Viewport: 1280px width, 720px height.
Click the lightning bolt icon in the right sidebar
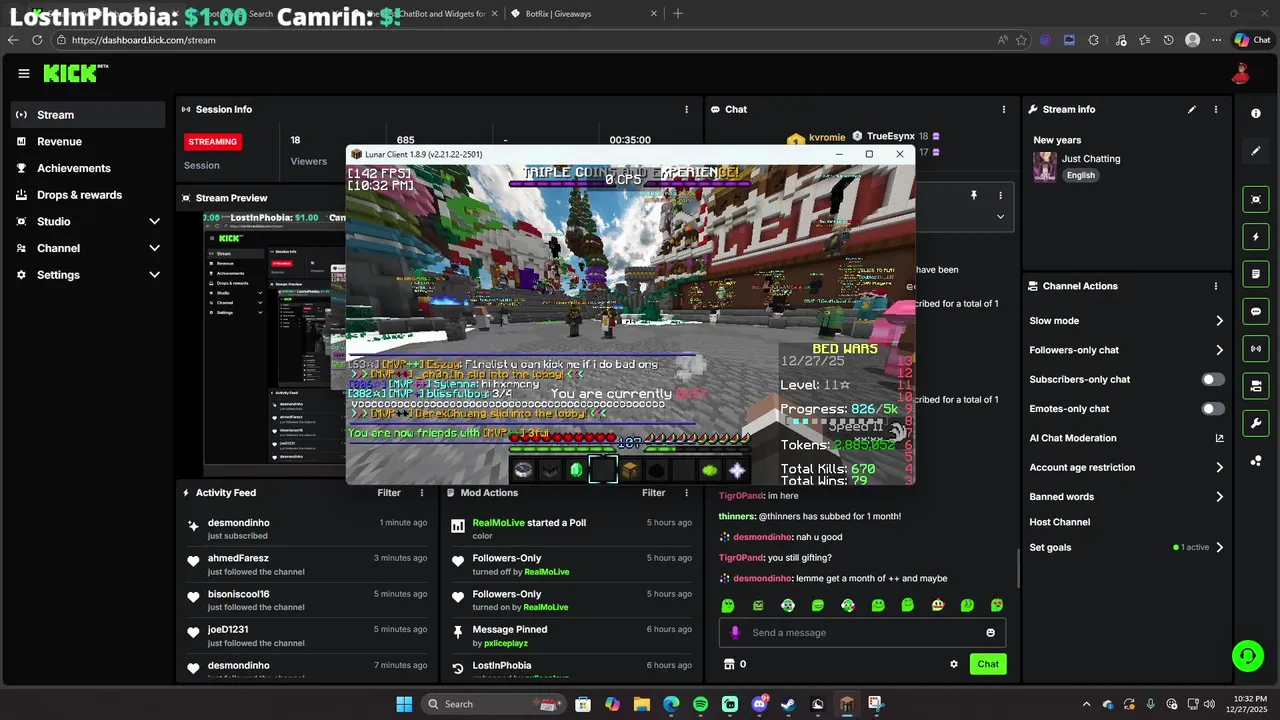pos(1256,237)
